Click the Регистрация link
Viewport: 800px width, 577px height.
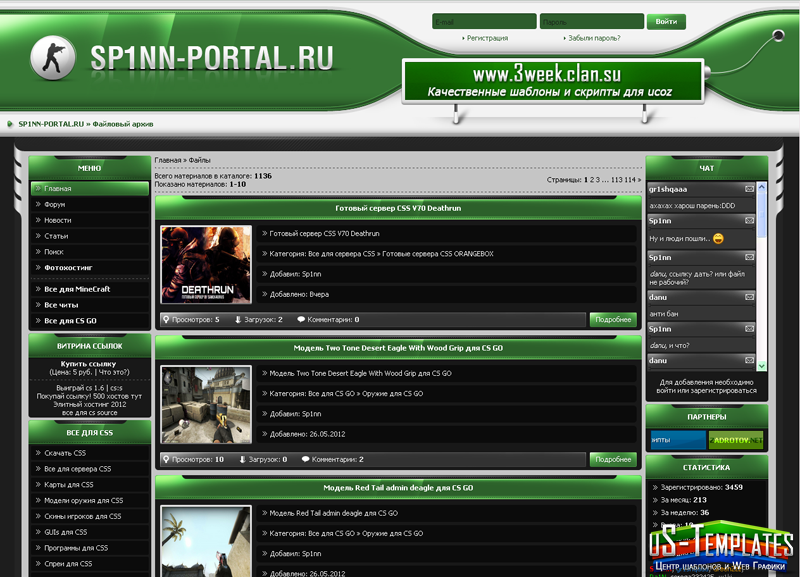[x=487, y=38]
